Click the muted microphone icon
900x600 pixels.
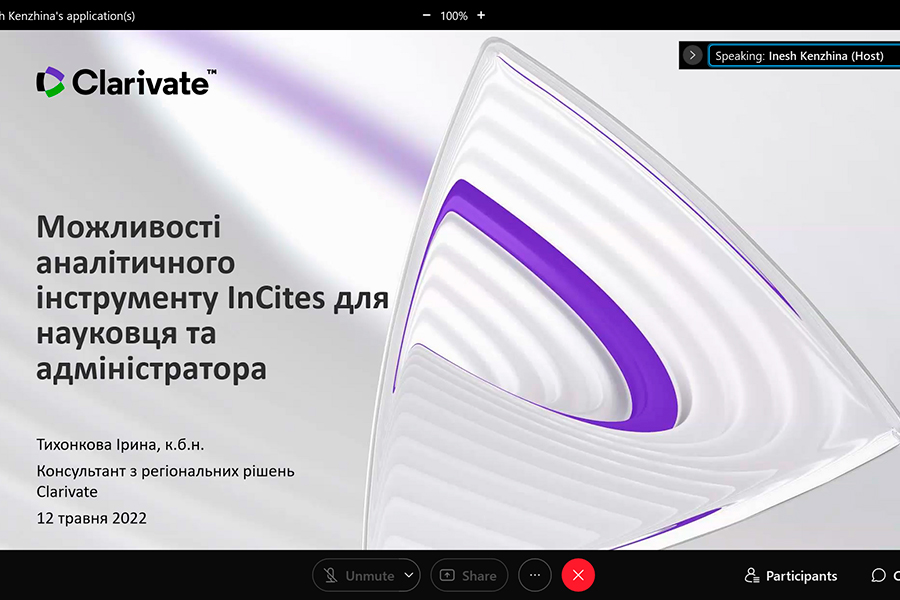[x=330, y=576]
